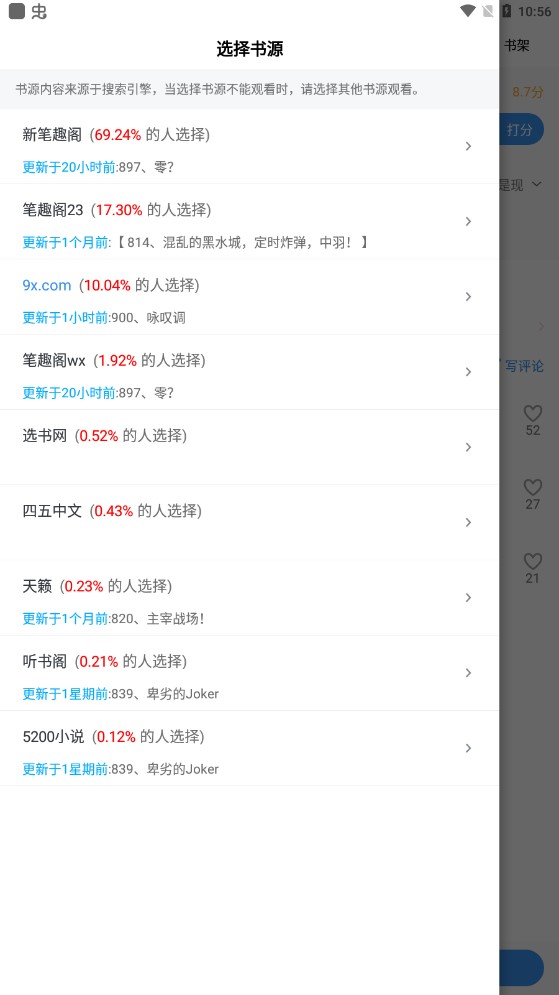The width and height of the screenshot is (559, 995).
Task: Tap the arrow beside 9x.com source
Action: (468, 296)
